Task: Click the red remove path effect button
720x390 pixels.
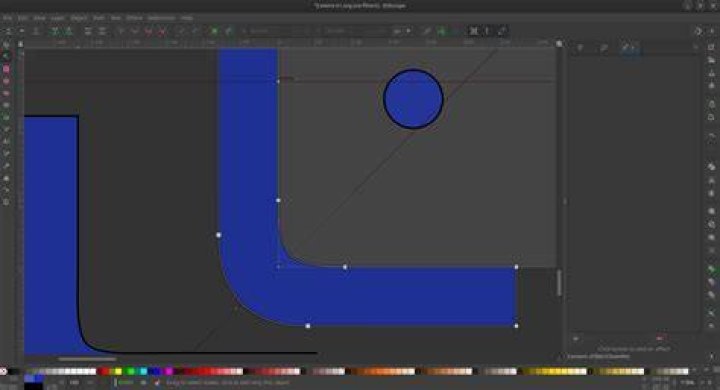Action: pyautogui.click(x=659, y=339)
